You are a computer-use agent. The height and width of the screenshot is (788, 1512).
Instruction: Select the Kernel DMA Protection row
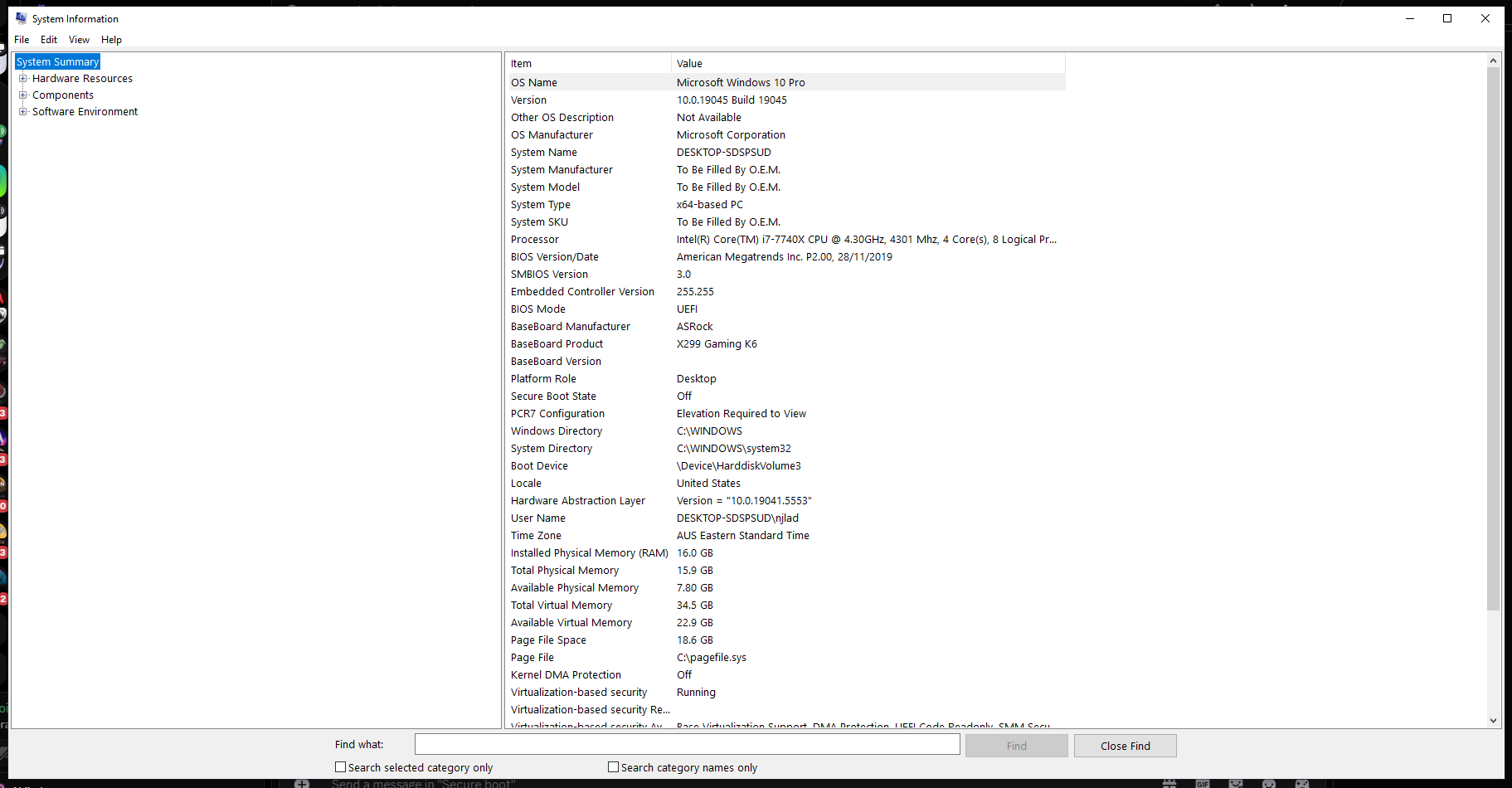click(787, 675)
